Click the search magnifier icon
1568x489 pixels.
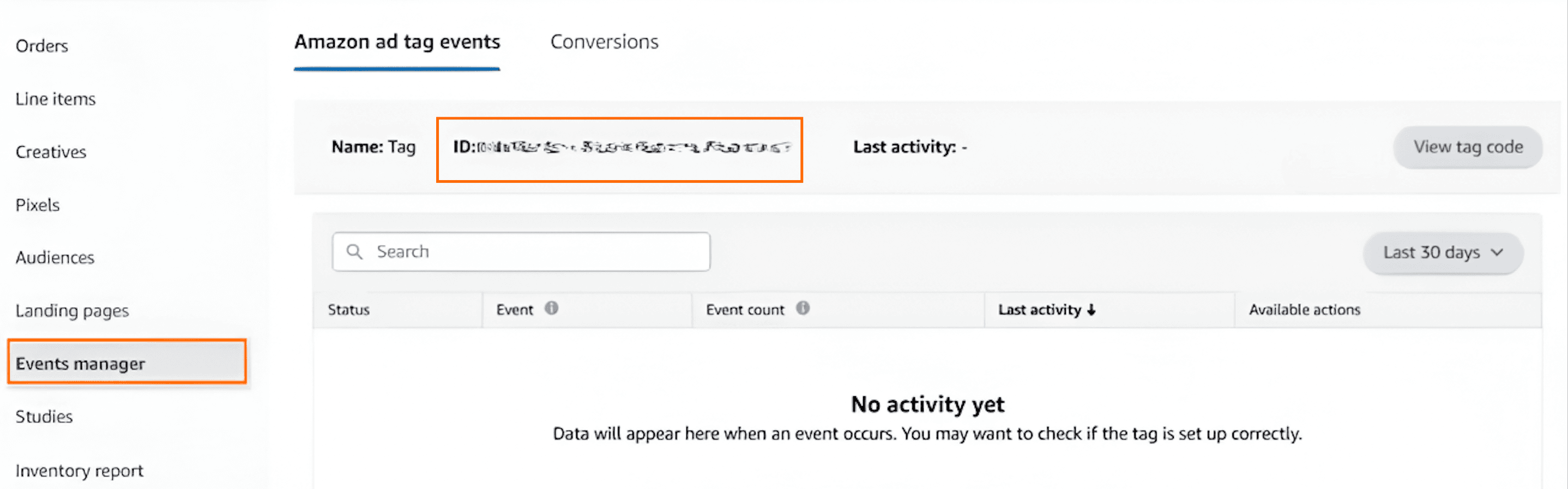tap(354, 252)
